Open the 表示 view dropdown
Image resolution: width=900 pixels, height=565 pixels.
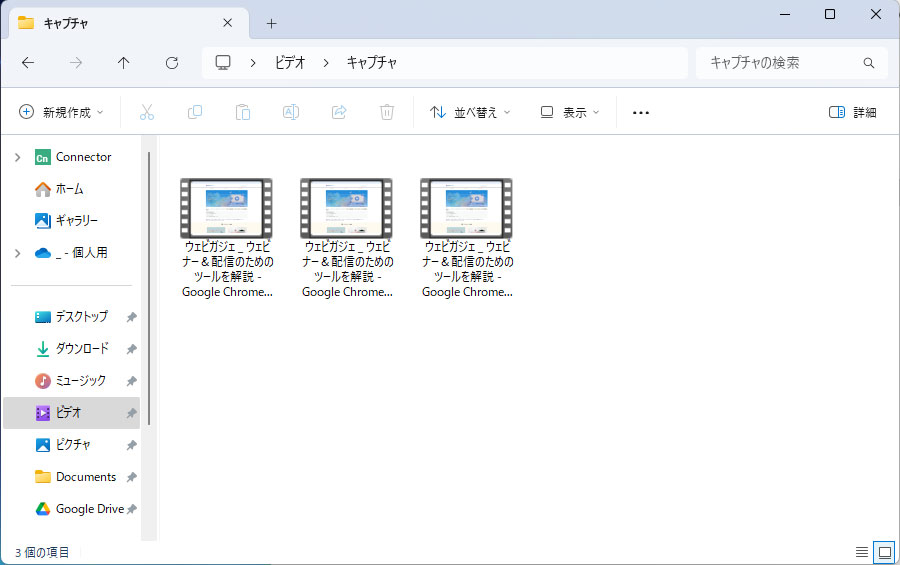[570, 112]
